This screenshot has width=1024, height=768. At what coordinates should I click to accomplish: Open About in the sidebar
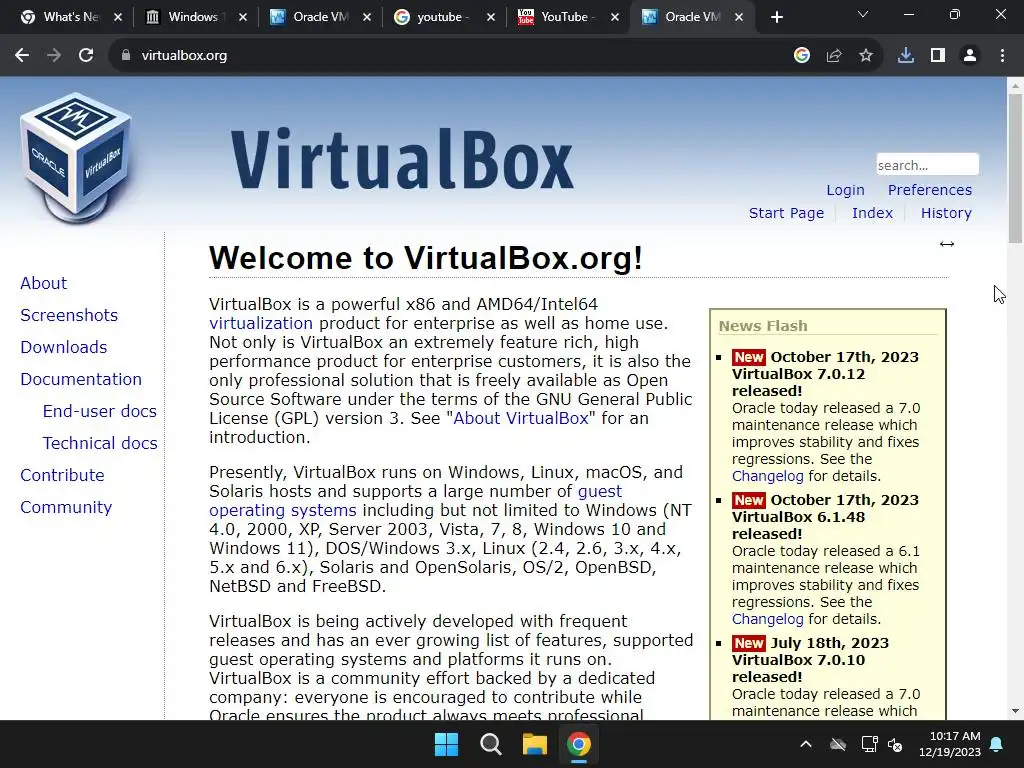pos(43,283)
